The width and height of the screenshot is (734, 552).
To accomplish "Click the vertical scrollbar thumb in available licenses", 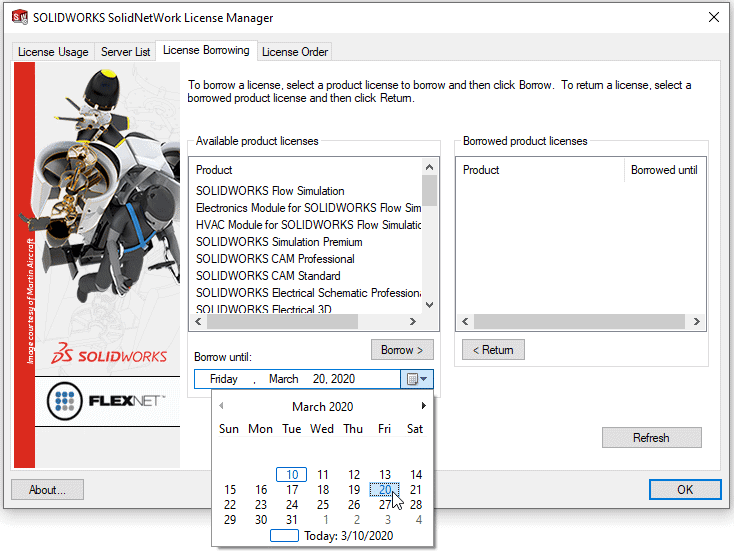I will [x=430, y=190].
